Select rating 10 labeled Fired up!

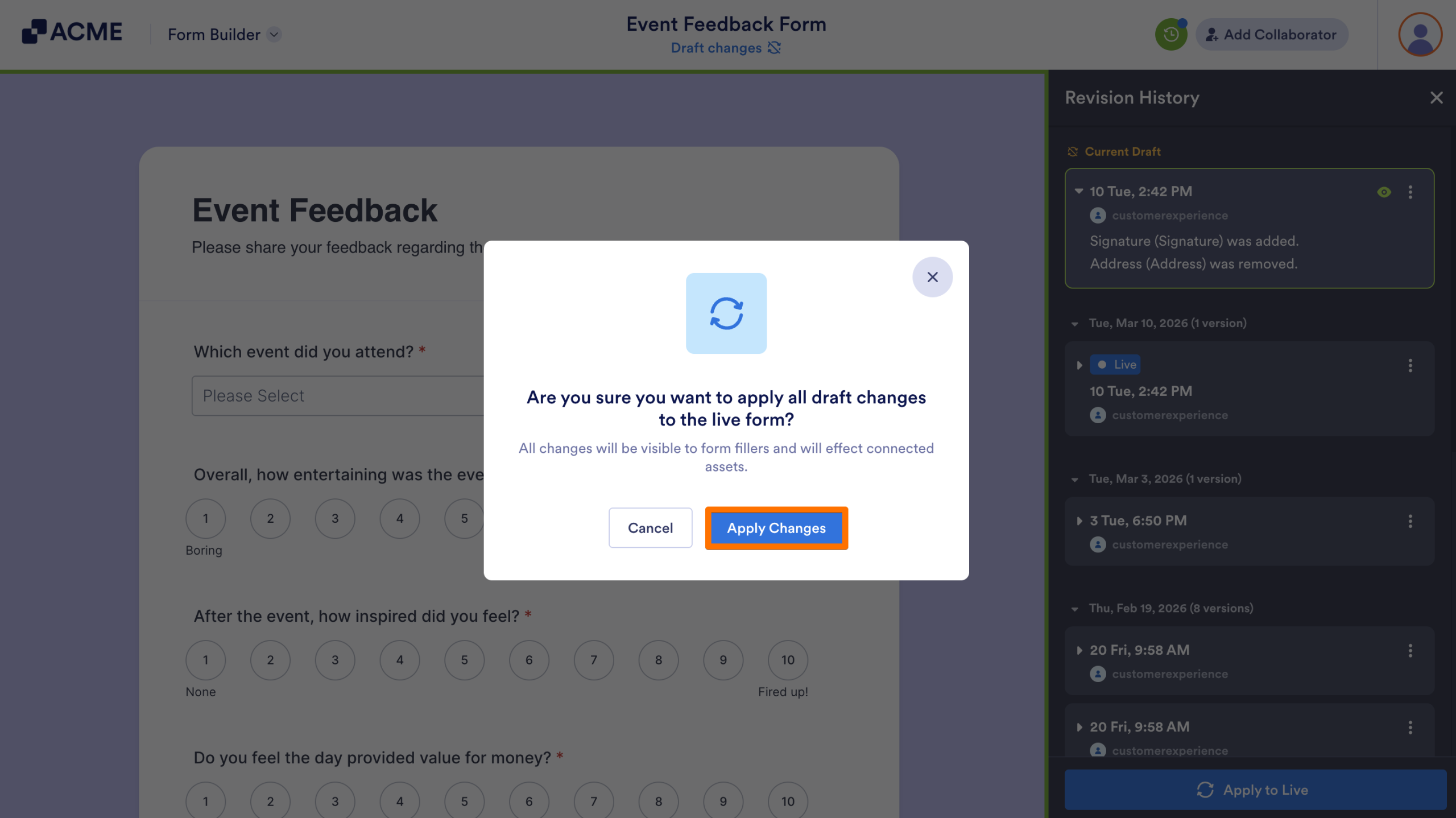[x=788, y=660]
